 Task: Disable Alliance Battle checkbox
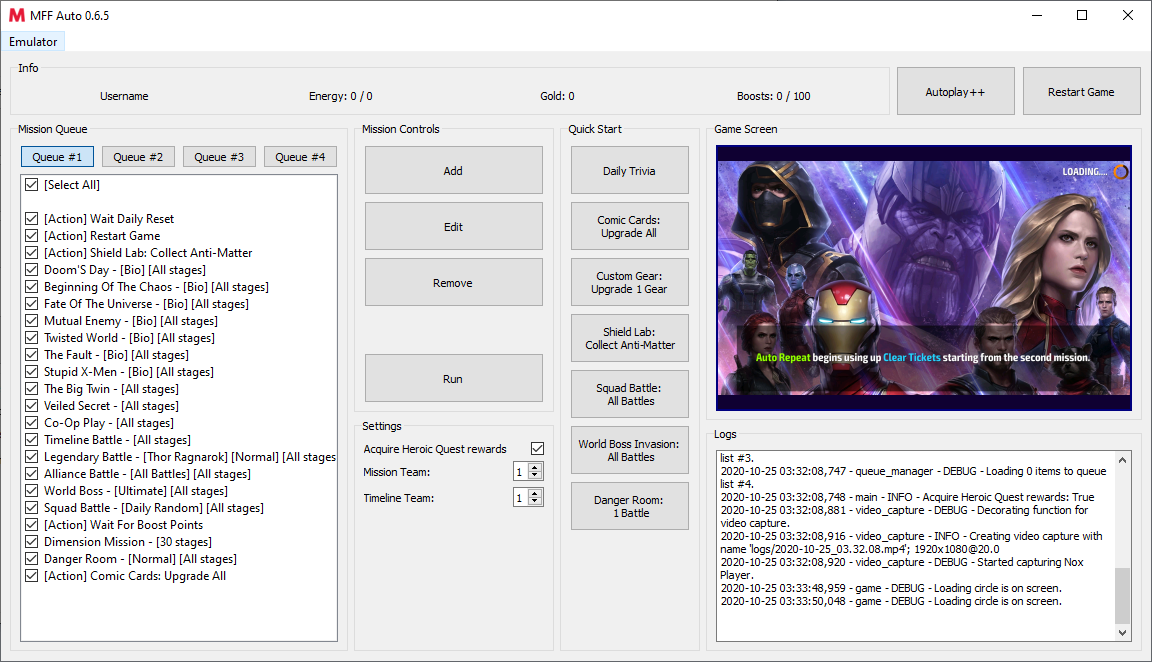click(x=32, y=474)
